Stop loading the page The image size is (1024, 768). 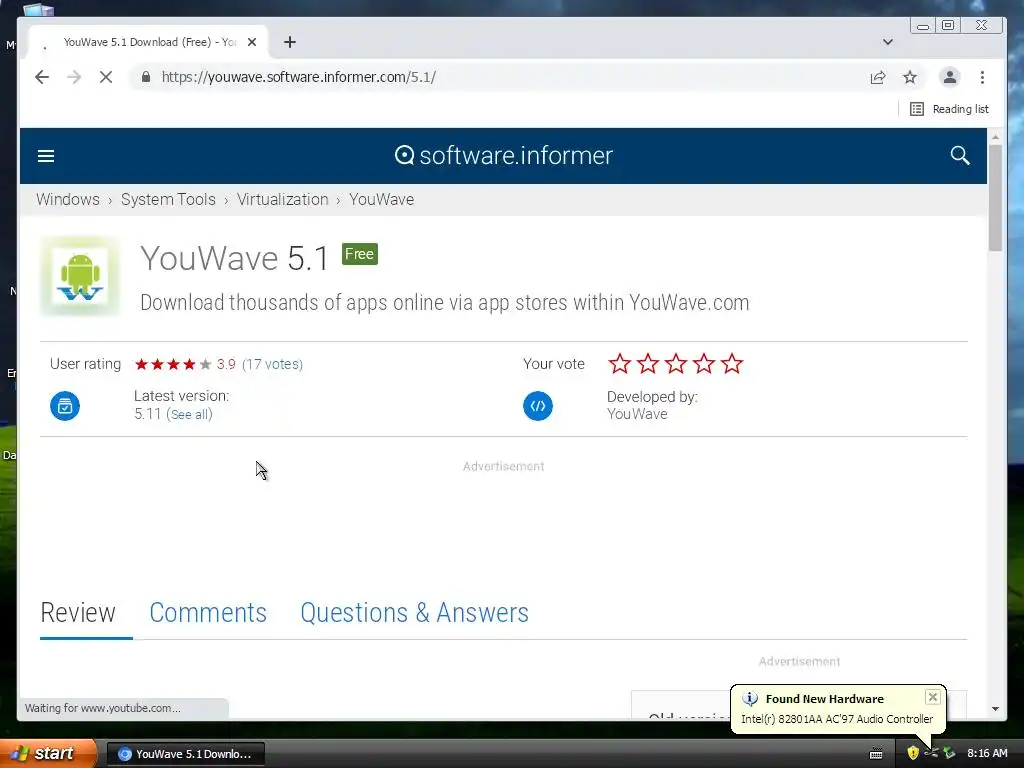(106, 77)
